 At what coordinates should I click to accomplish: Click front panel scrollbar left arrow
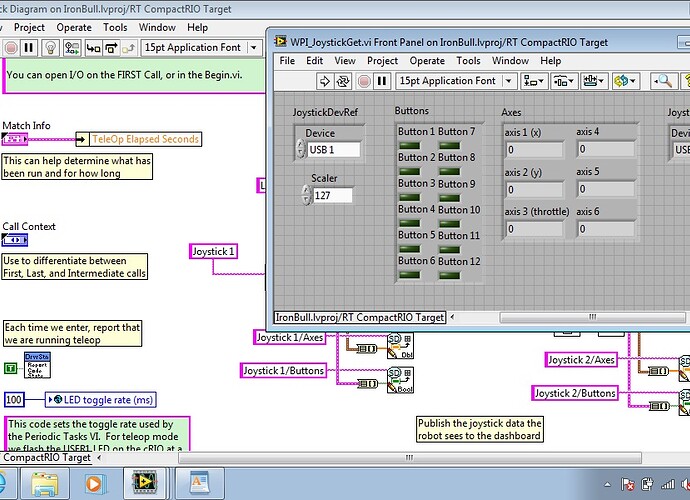click(x=452, y=317)
